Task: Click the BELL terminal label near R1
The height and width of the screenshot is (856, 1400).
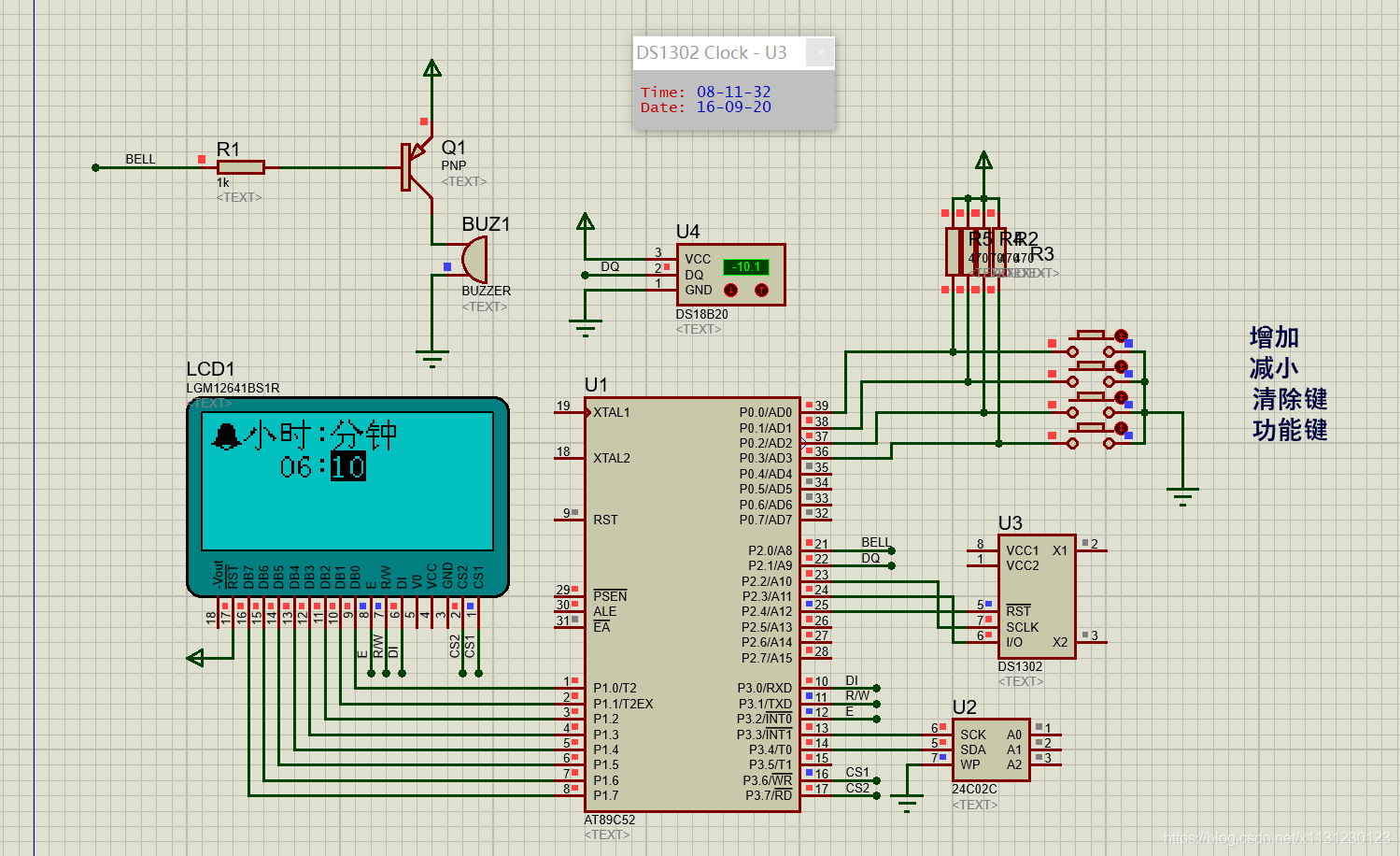Action: click(140, 159)
